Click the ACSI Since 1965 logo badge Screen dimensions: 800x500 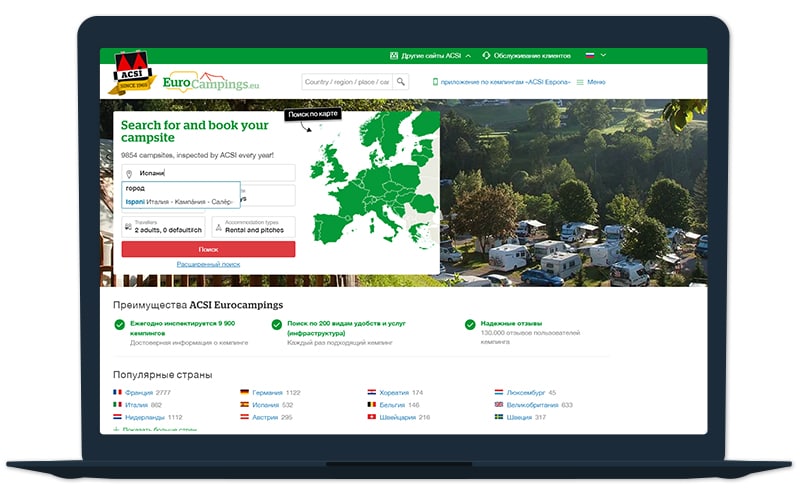pos(132,72)
